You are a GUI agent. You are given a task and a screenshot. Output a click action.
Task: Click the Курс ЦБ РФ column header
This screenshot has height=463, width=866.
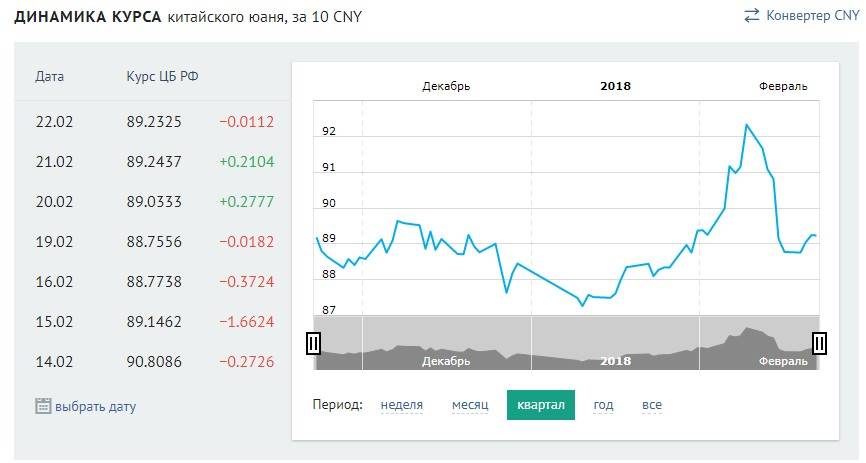click(x=162, y=77)
